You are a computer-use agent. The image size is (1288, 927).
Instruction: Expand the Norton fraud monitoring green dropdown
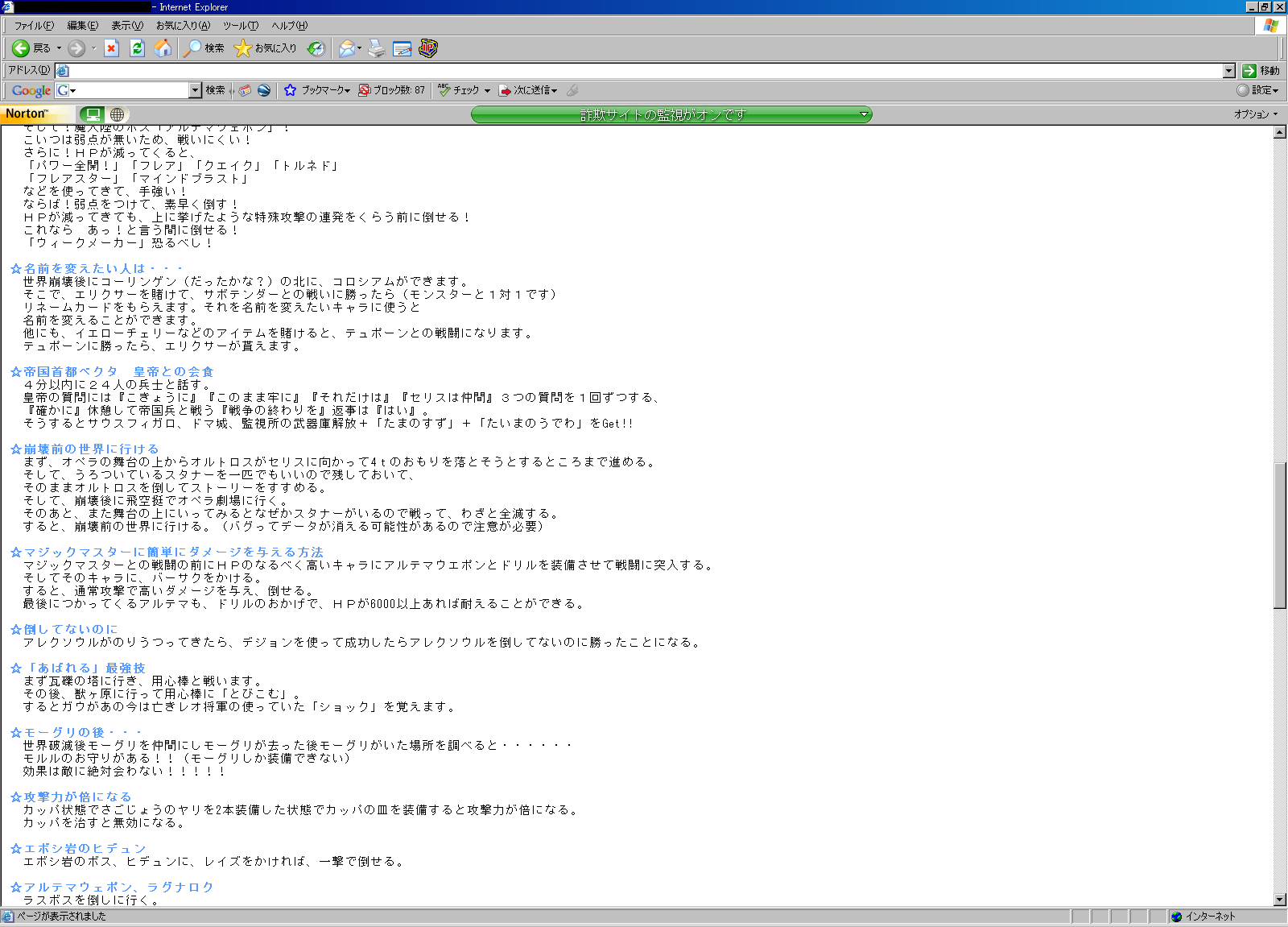click(x=864, y=114)
